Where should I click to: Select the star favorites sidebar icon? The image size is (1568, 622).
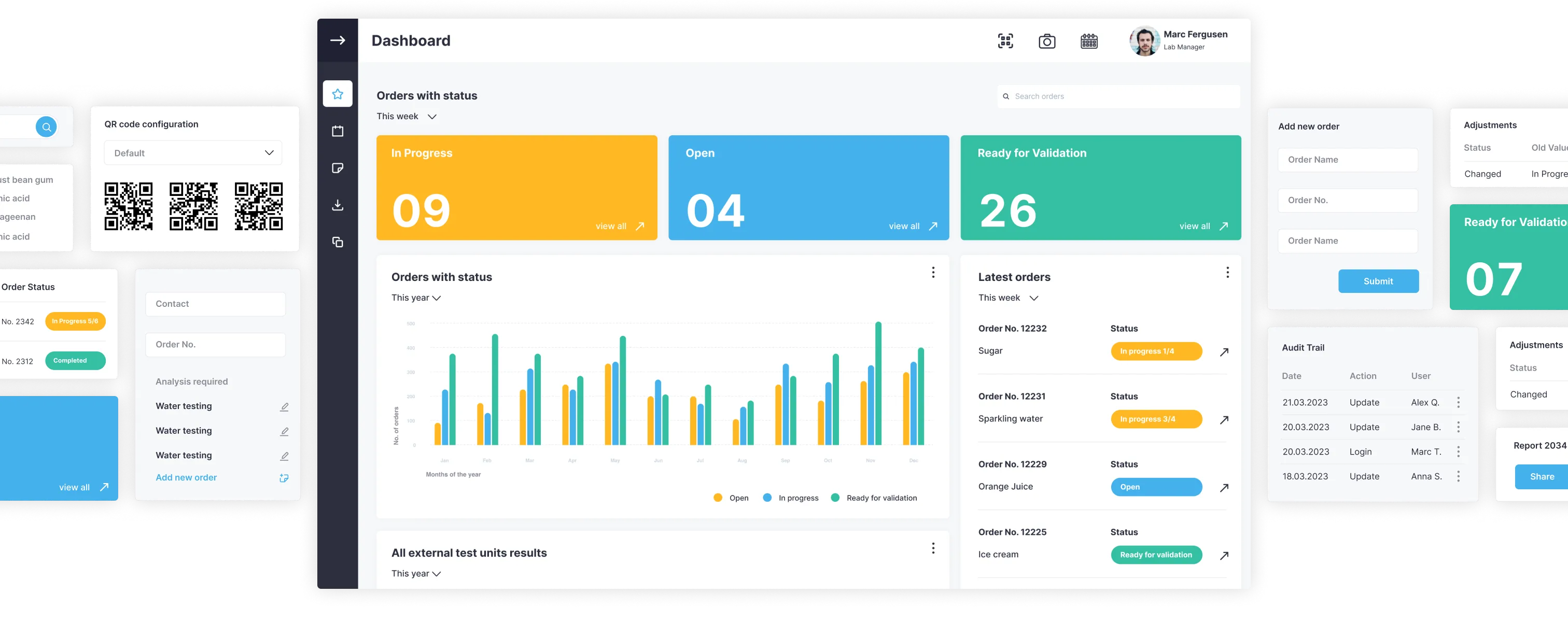pos(338,94)
